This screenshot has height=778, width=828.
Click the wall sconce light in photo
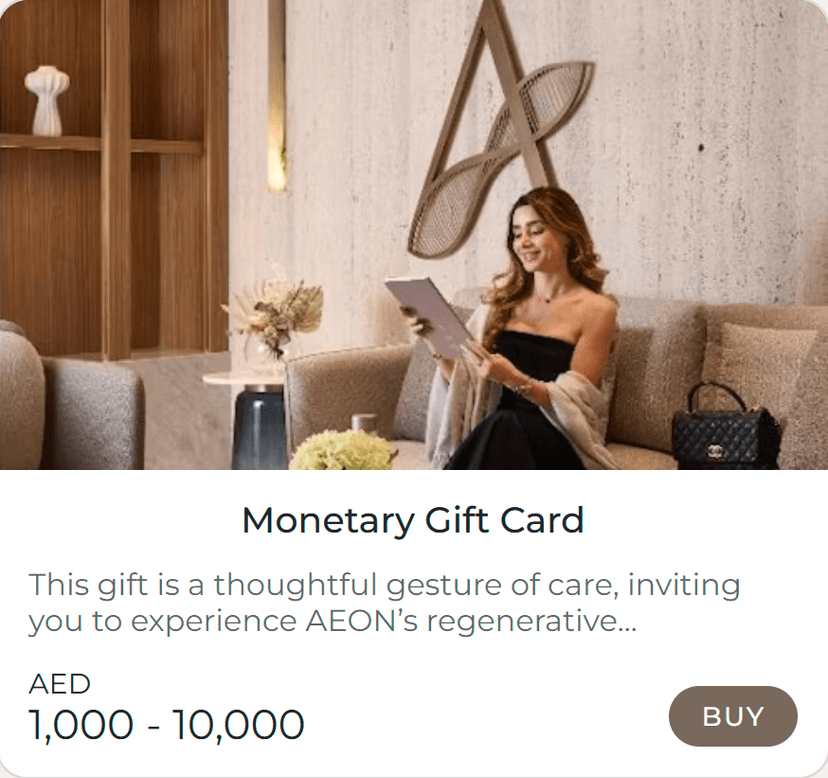pos(277,95)
